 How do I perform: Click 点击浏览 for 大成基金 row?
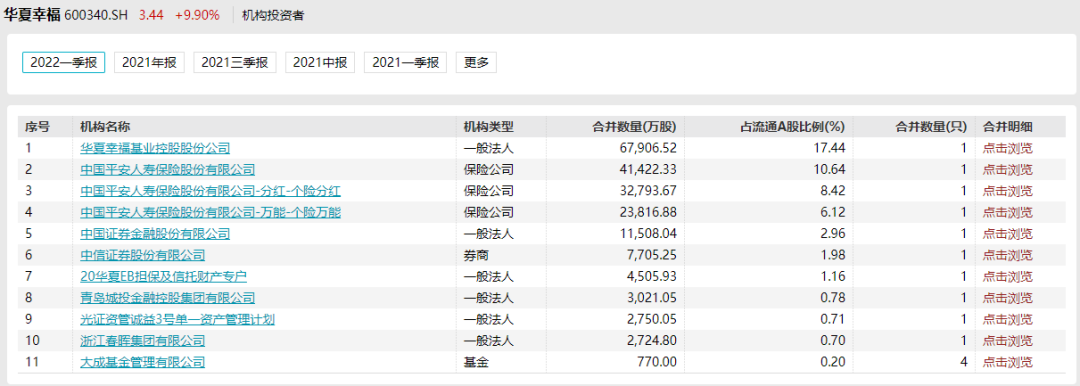click(1008, 362)
